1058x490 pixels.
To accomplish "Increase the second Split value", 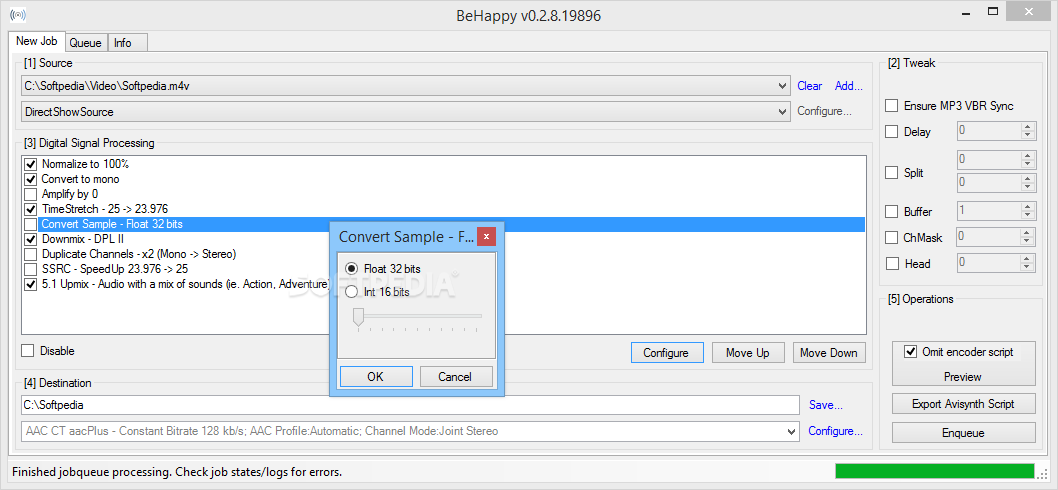I will [1028, 178].
